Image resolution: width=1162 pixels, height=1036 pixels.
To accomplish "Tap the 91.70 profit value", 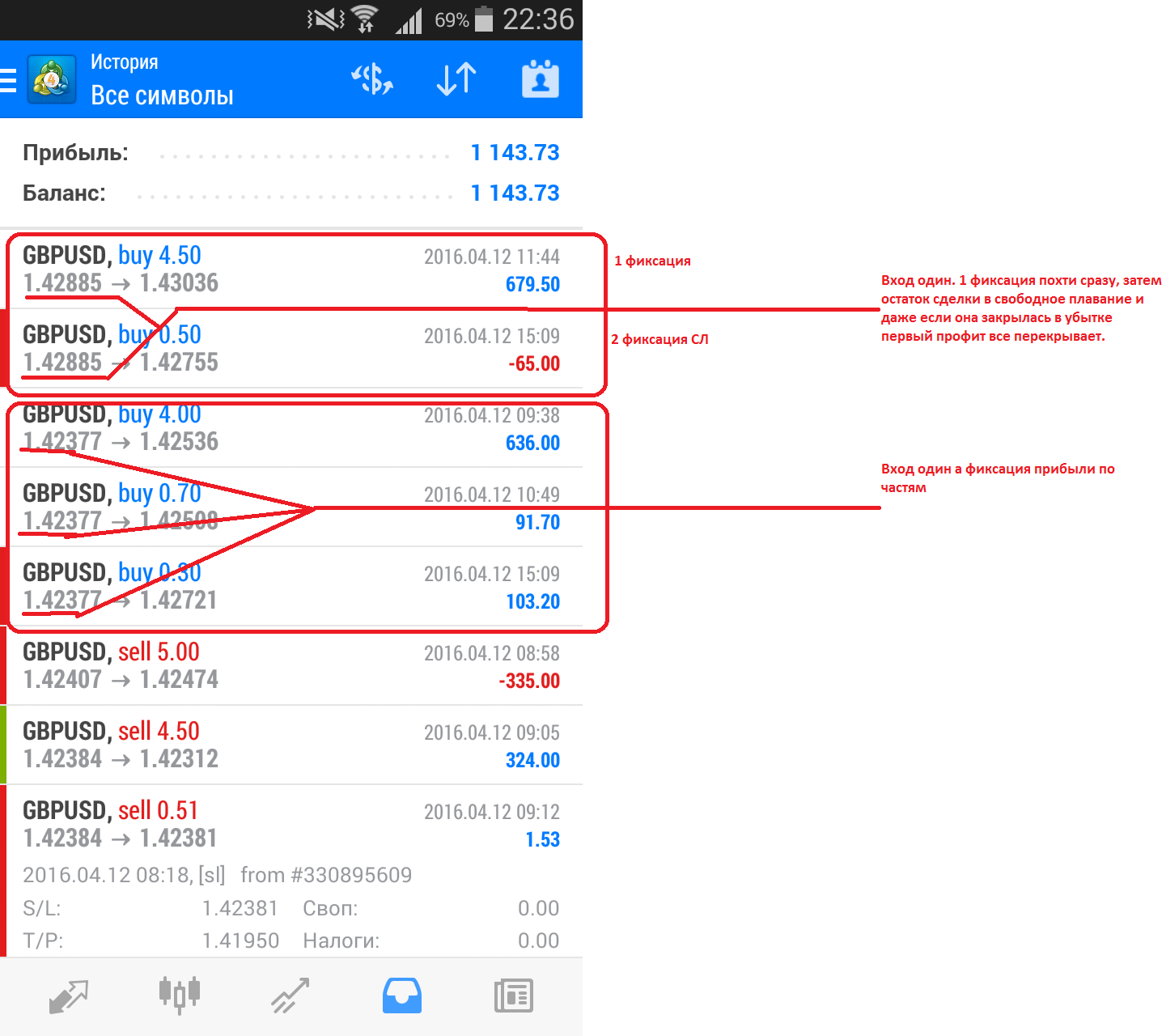I will 537,522.
